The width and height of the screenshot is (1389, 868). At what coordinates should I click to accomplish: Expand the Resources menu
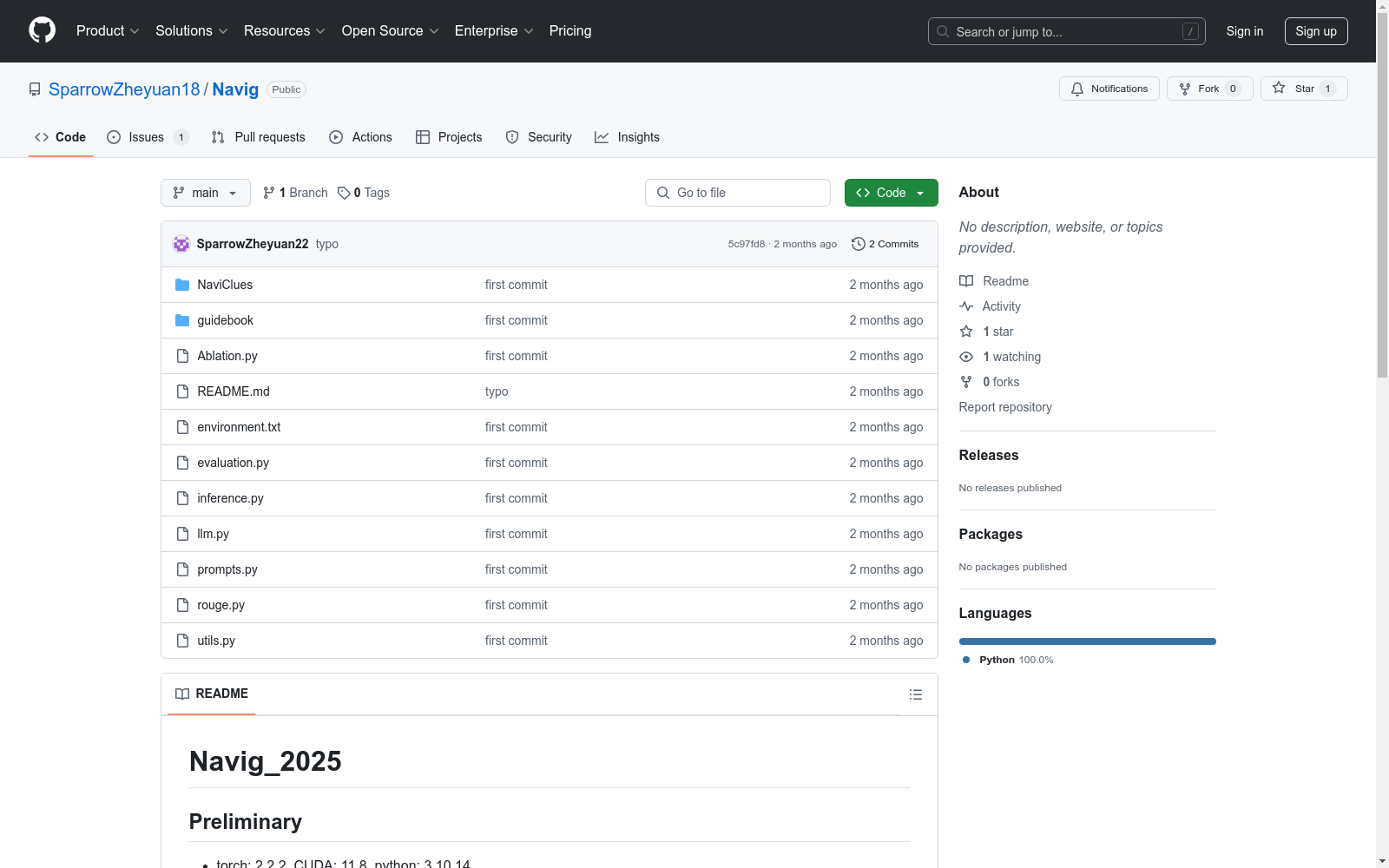[285, 31]
